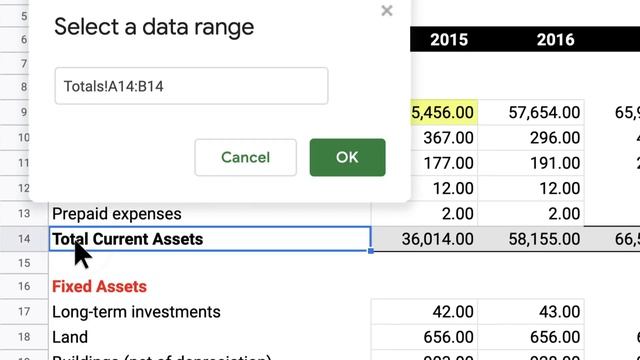Select the Total Current Assets cell
This screenshot has width=640, height=360.
(210, 239)
